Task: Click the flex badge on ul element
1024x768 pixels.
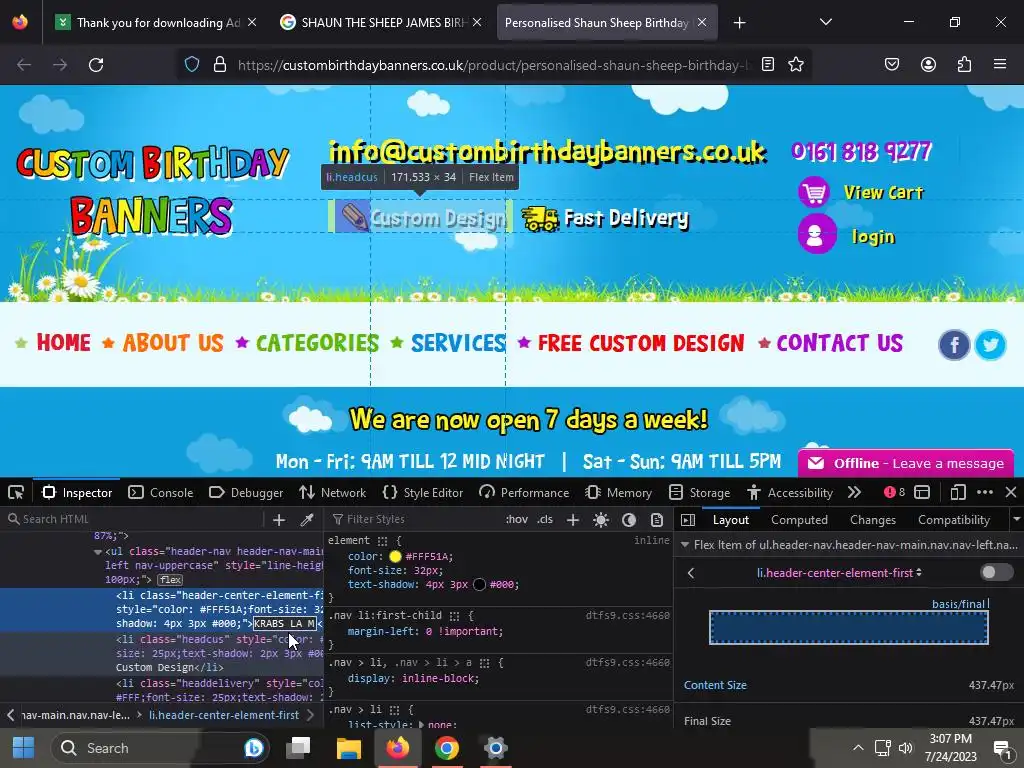Action: tap(170, 580)
